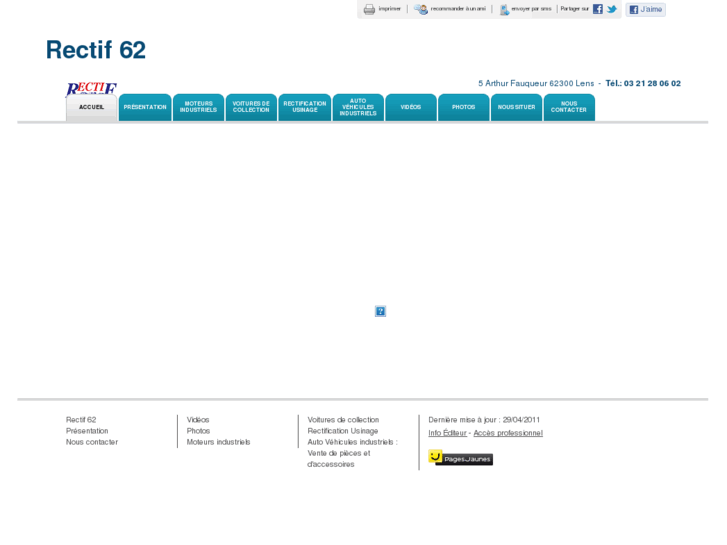Follow the footer Moteurs industriels link
Screen dimensions: 727x545
coord(218,442)
